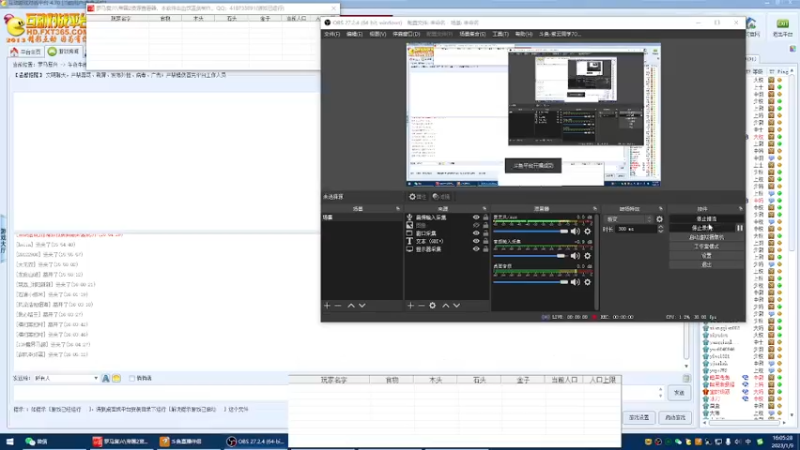This screenshot has height=450, width=800.
Task: Open the Windows Start button
Action: tap(9, 442)
